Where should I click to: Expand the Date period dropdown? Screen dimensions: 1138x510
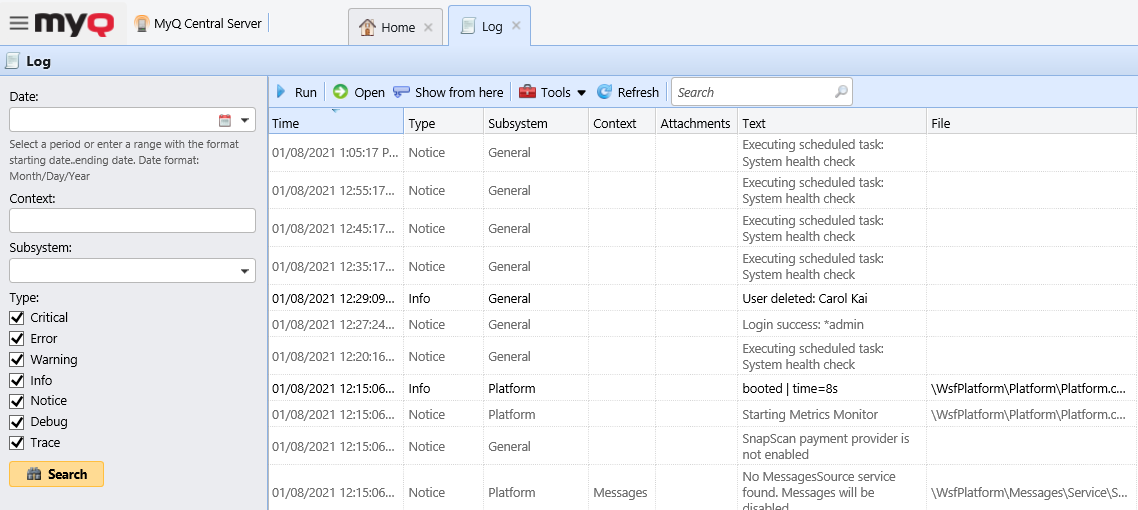point(245,120)
